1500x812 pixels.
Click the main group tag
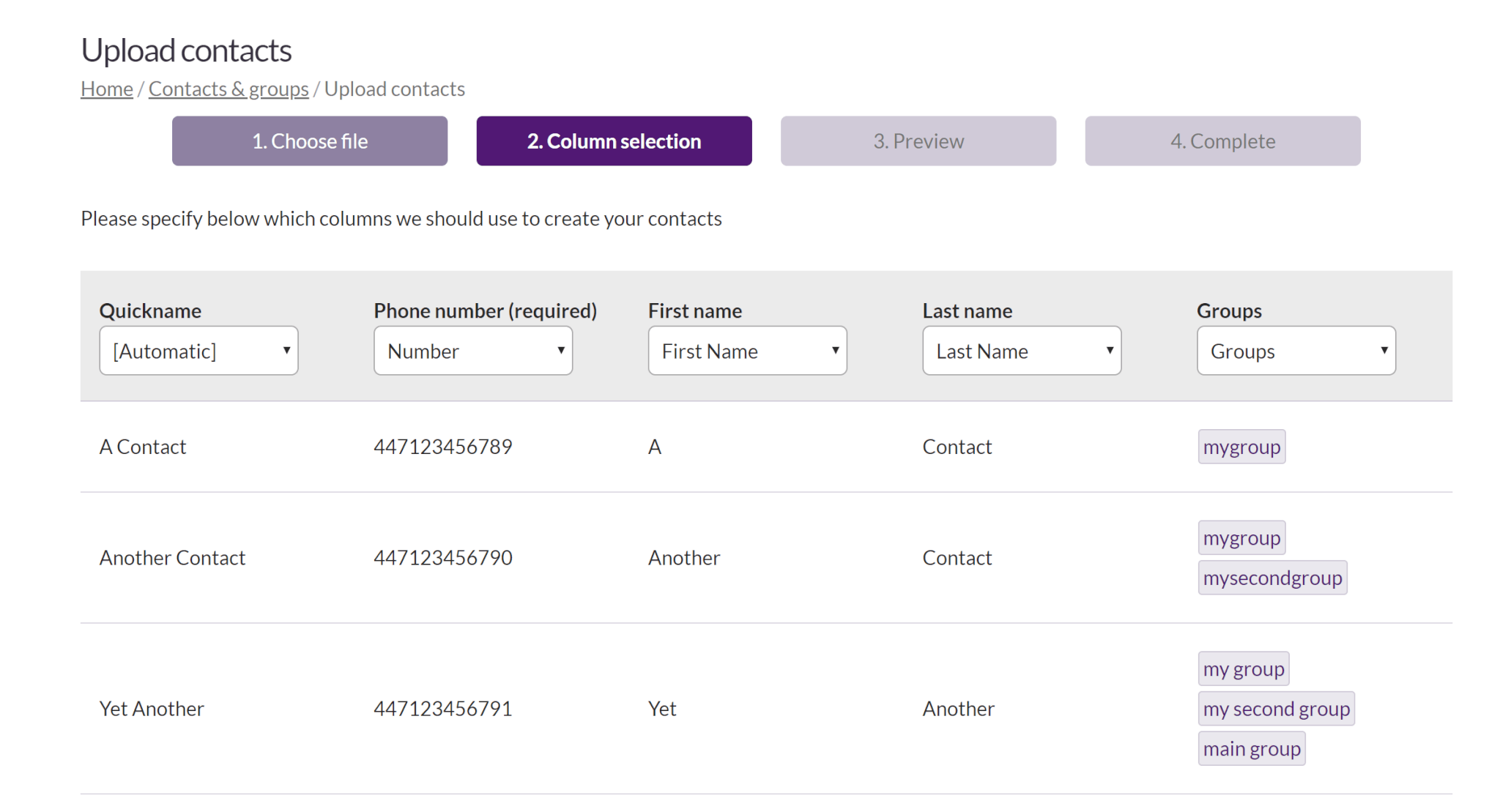click(x=1252, y=748)
